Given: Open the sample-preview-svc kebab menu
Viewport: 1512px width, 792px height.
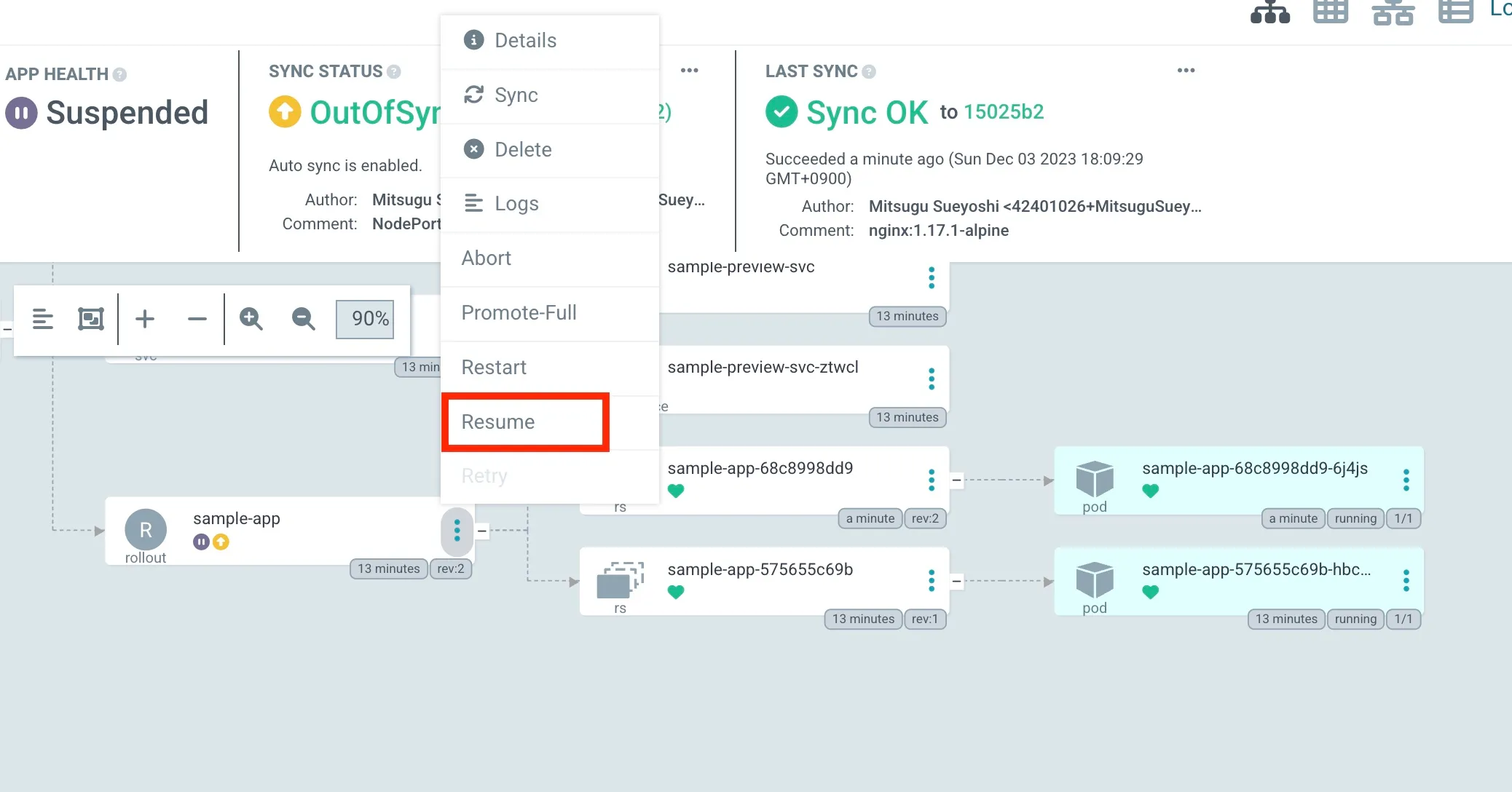Looking at the screenshot, I should pyautogui.click(x=931, y=277).
